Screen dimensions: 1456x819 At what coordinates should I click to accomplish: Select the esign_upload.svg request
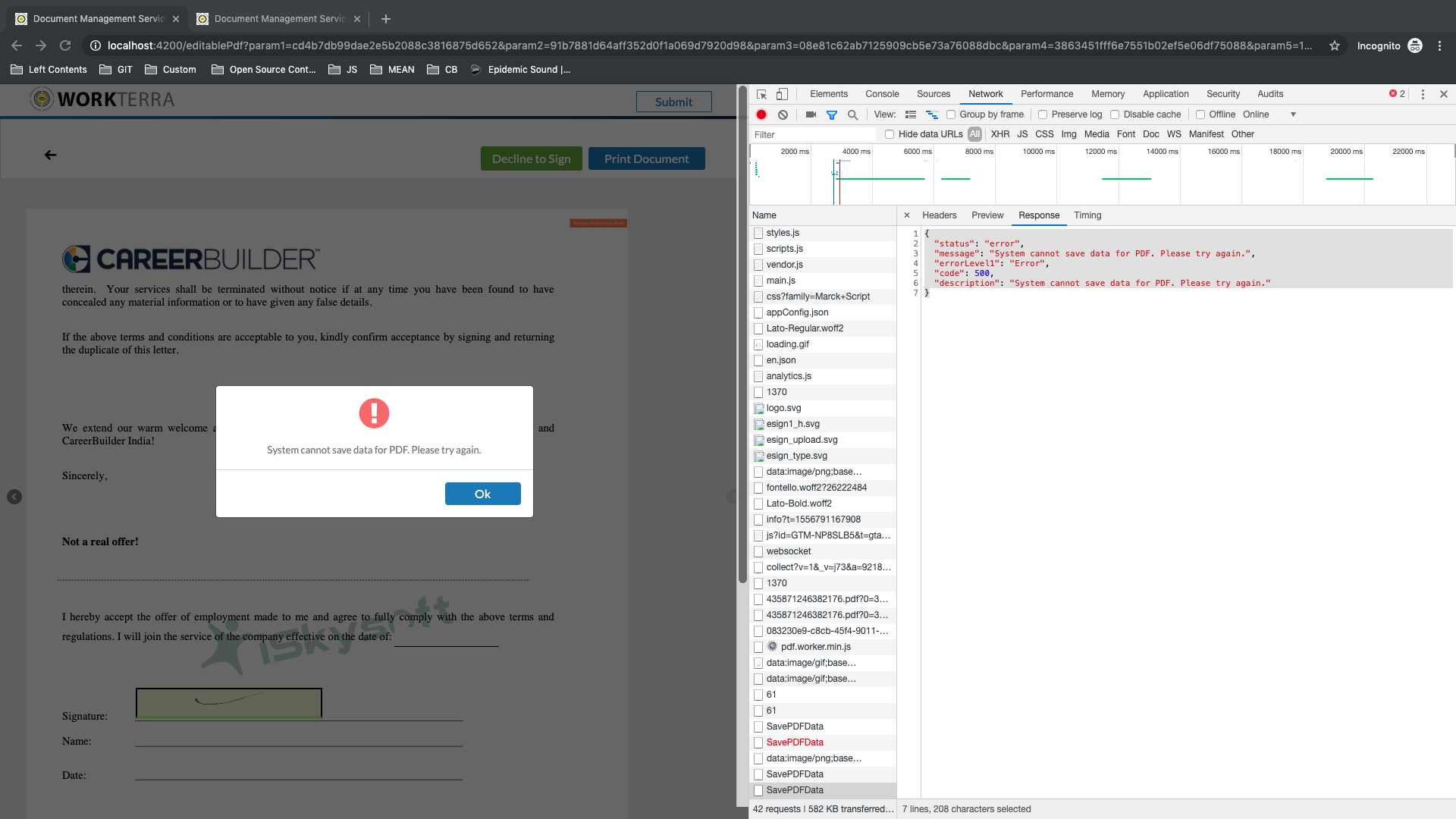click(x=823, y=440)
